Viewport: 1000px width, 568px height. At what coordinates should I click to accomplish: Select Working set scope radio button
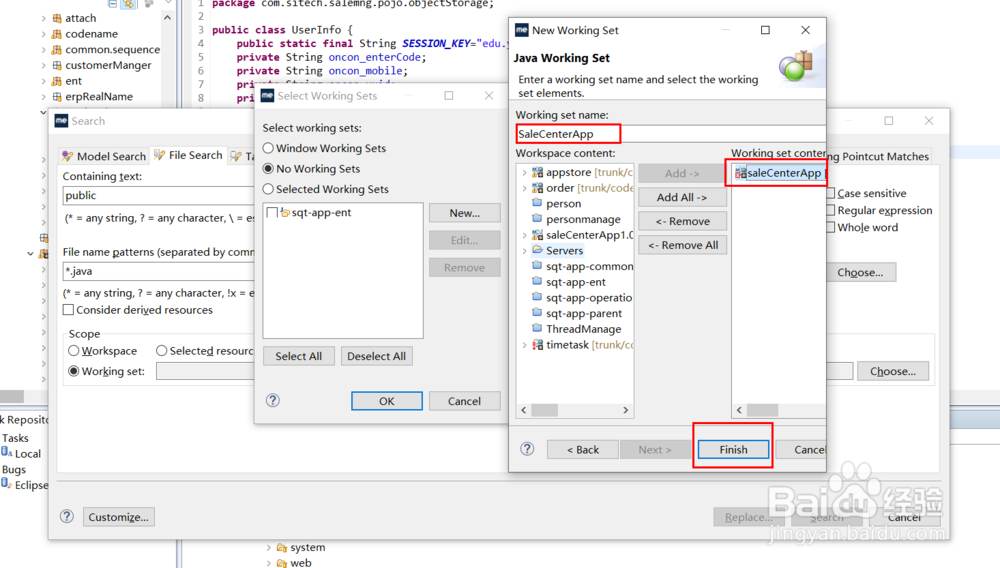pos(74,371)
